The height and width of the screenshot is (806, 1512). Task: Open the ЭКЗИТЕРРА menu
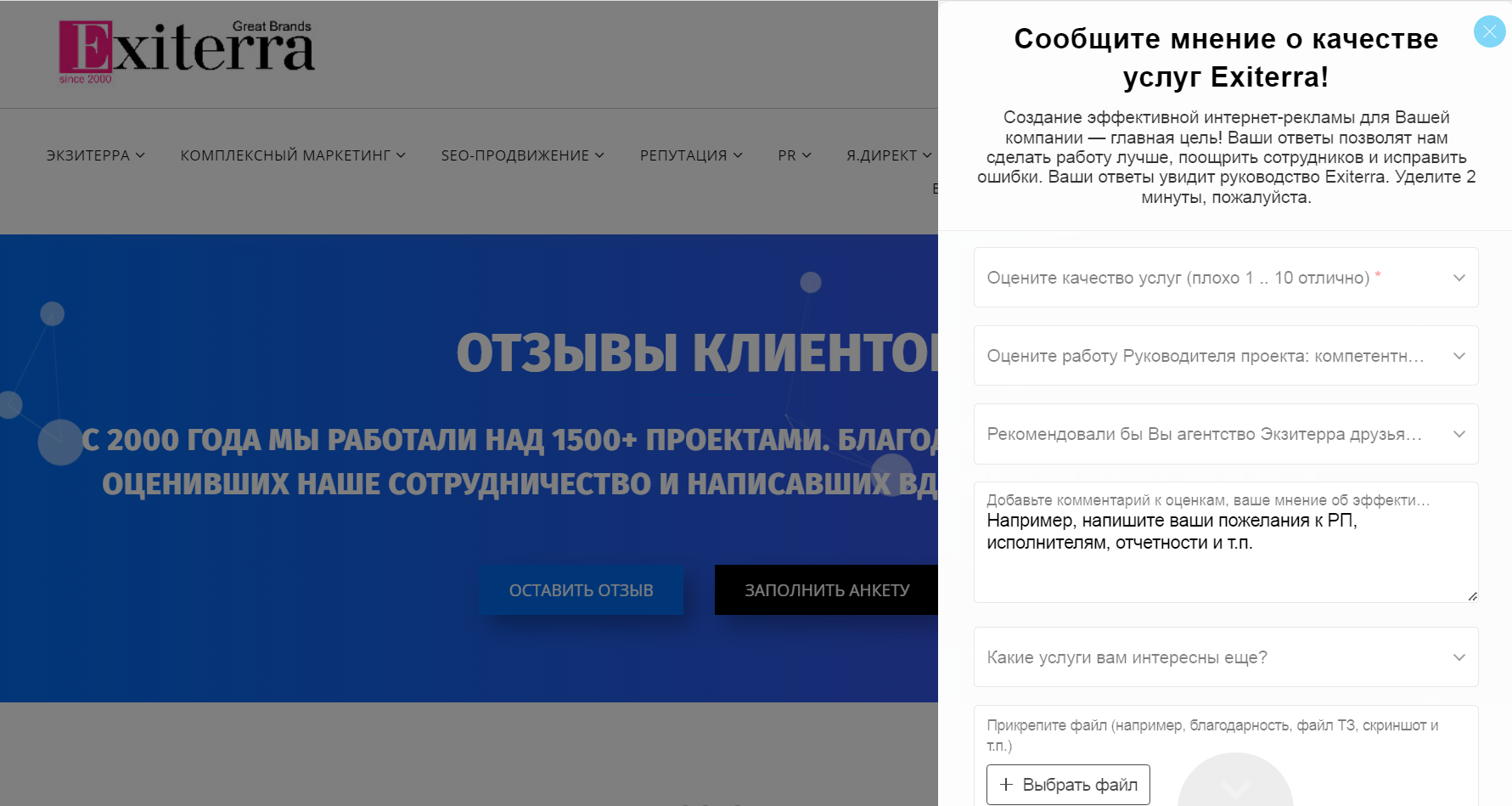coord(96,155)
